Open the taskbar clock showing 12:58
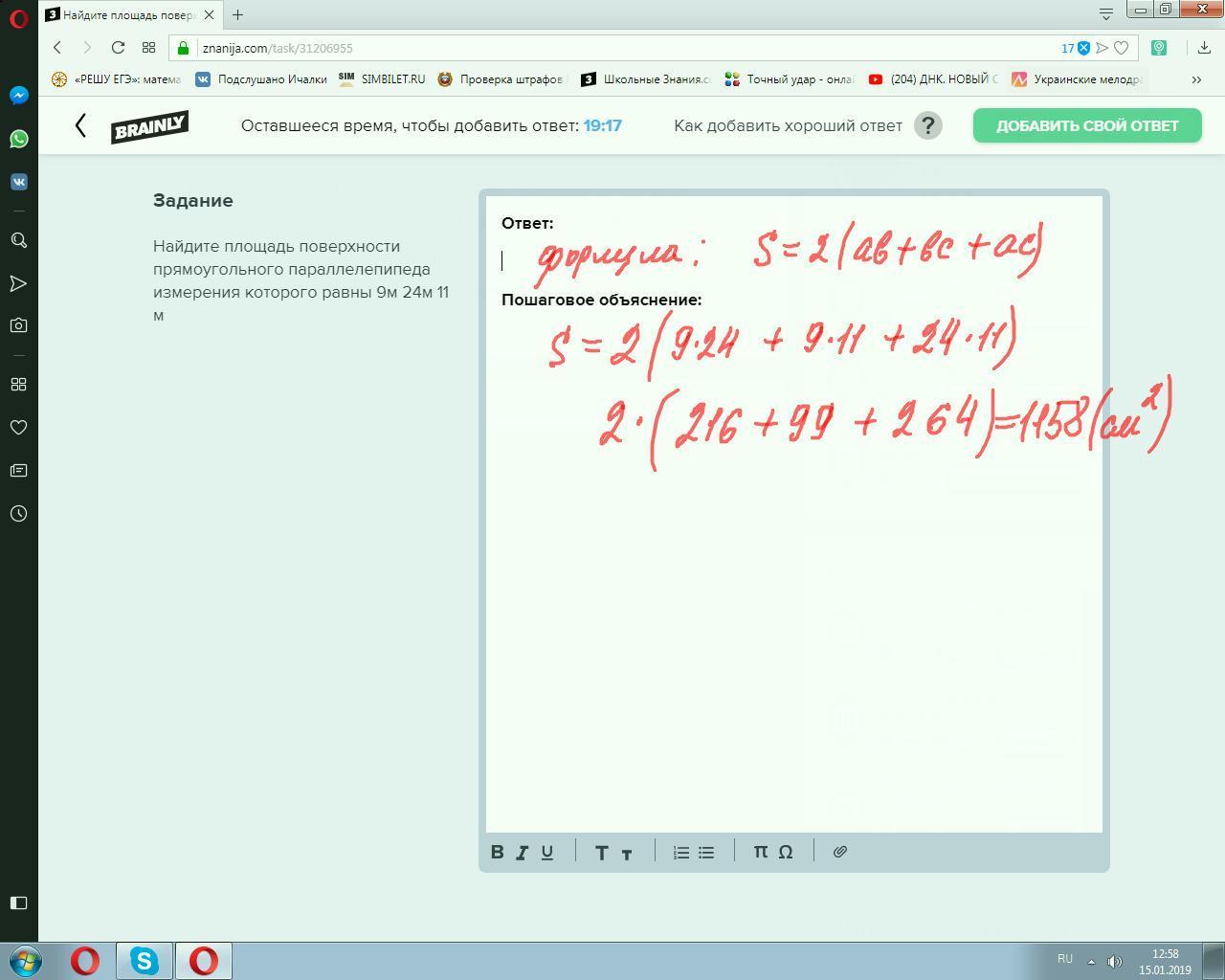The width and height of the screenshot is (1225, 980). click(x=1165, y=962)
